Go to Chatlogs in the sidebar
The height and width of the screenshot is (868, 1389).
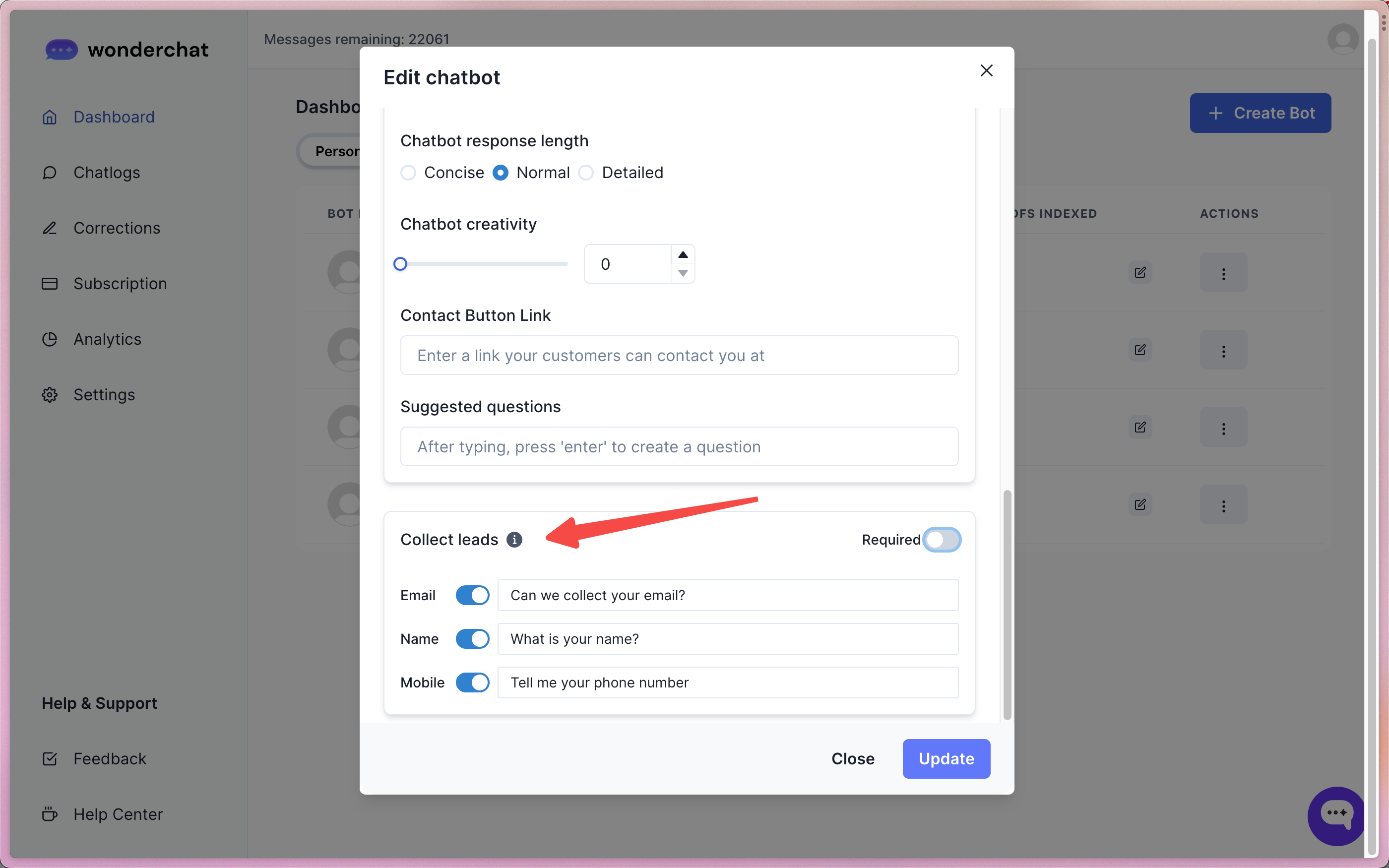[x=106, y=173]
